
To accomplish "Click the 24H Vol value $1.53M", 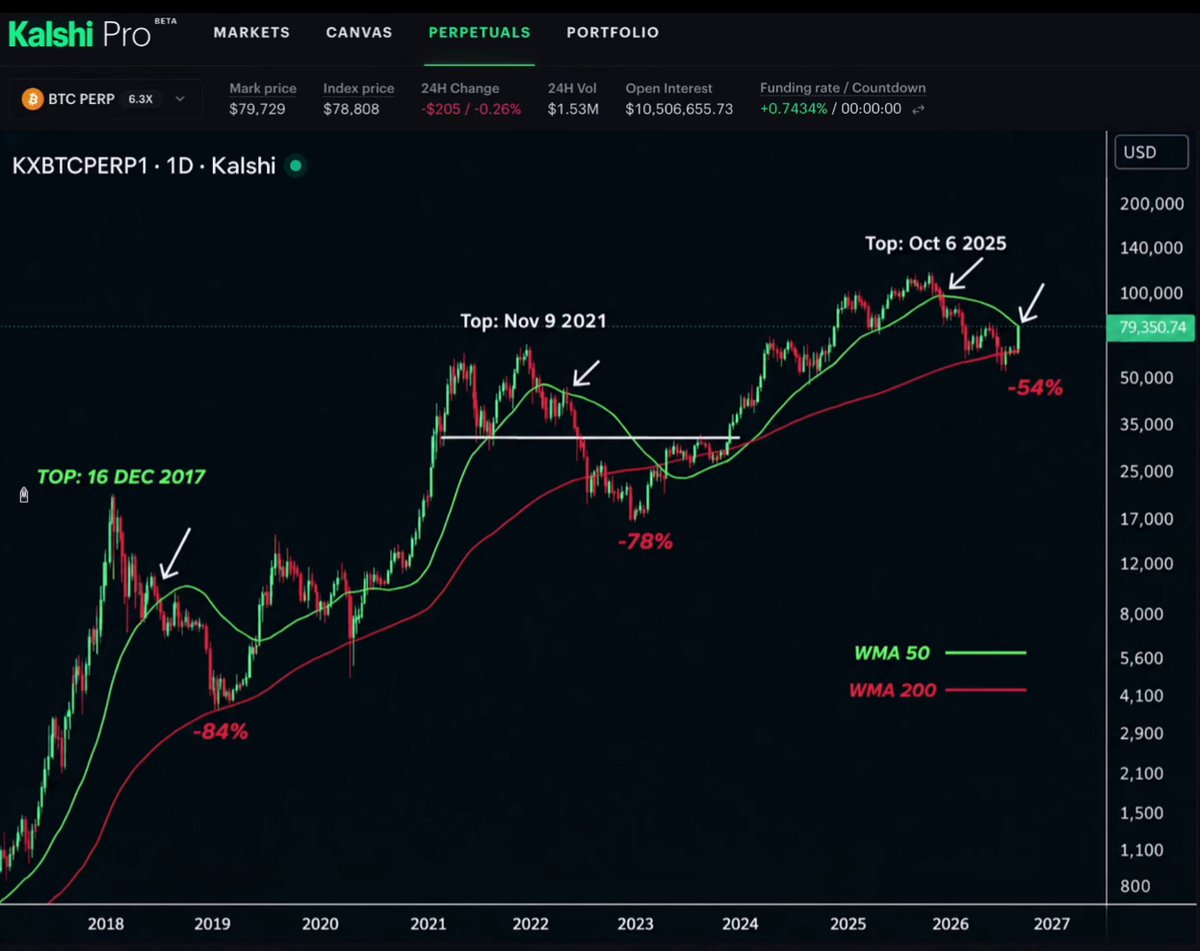I will 573,109.
